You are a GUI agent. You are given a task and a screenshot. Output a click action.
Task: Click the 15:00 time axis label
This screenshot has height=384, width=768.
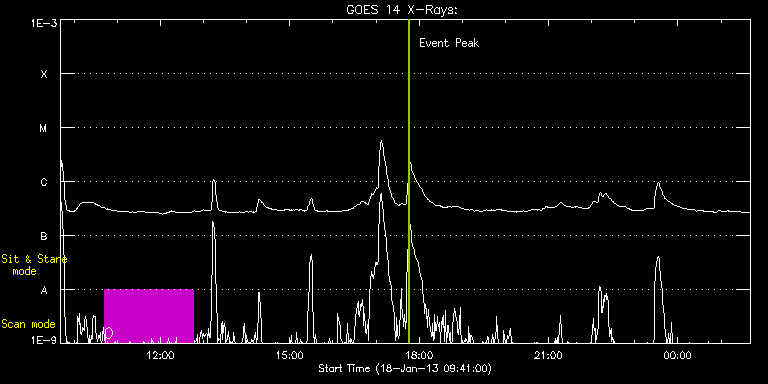click(x=290, y=355)
